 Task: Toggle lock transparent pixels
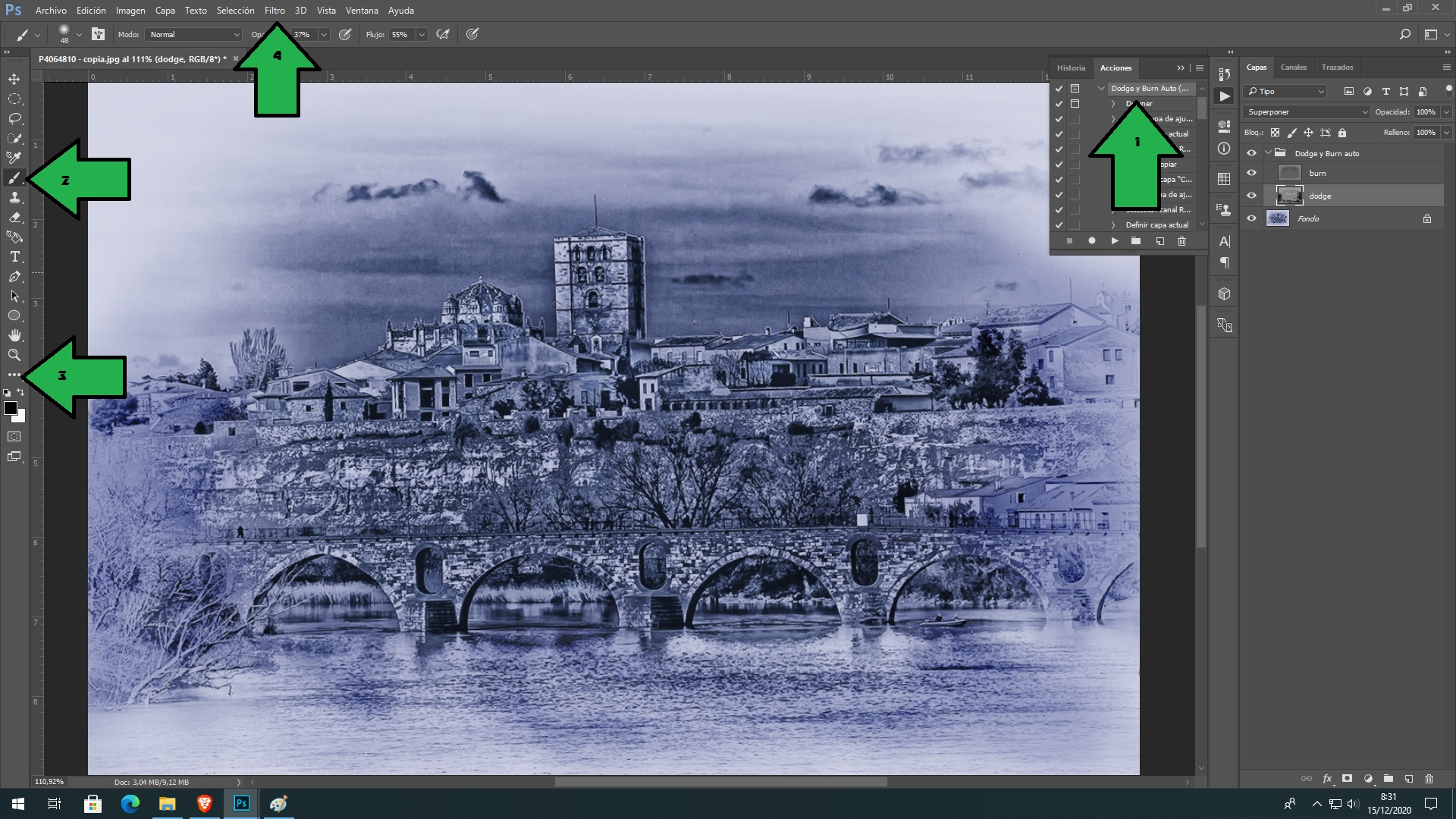pyautogui.click(x=1276, y=133)
